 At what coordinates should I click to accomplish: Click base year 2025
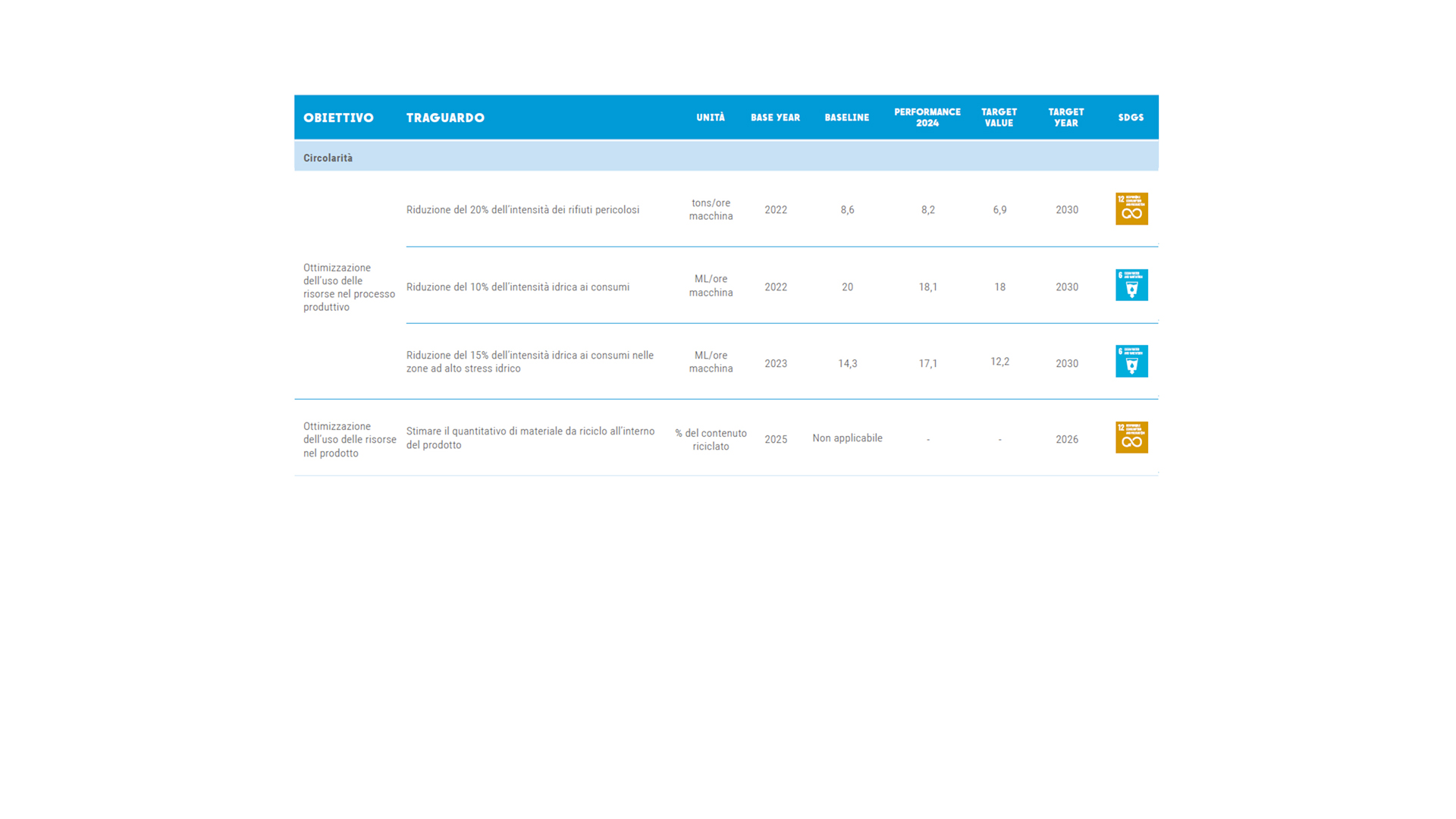776,440
